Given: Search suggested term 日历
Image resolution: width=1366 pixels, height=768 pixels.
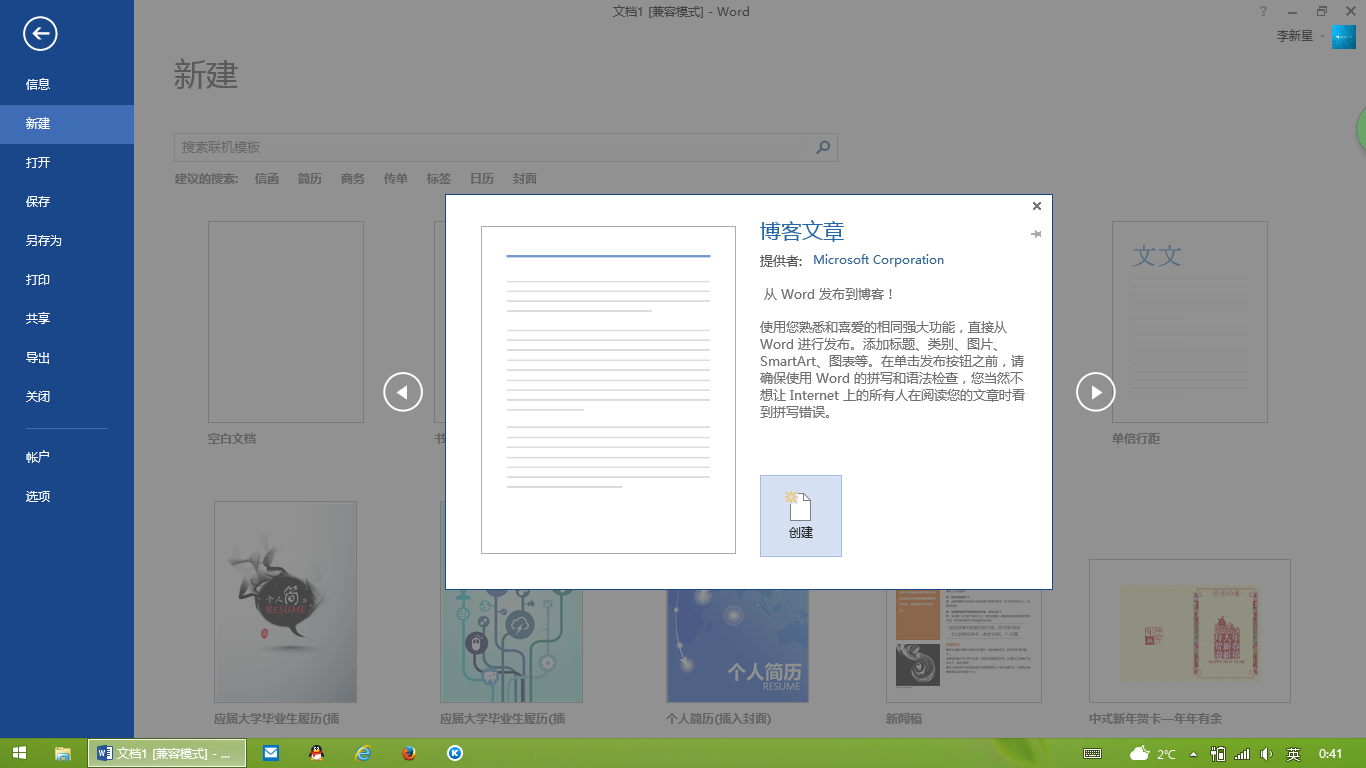Looking at the screenshot, I should tap(482, 179).
